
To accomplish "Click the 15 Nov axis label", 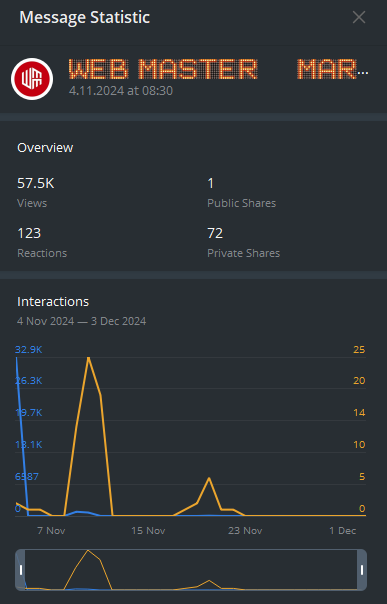I will (x=148, y=531).
